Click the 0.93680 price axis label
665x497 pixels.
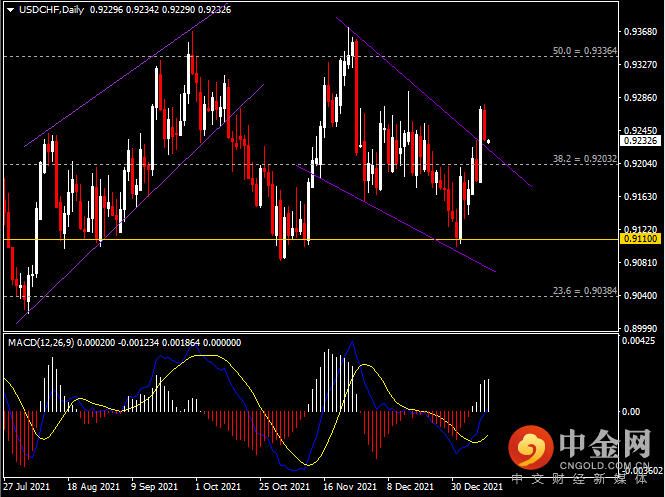639,32
